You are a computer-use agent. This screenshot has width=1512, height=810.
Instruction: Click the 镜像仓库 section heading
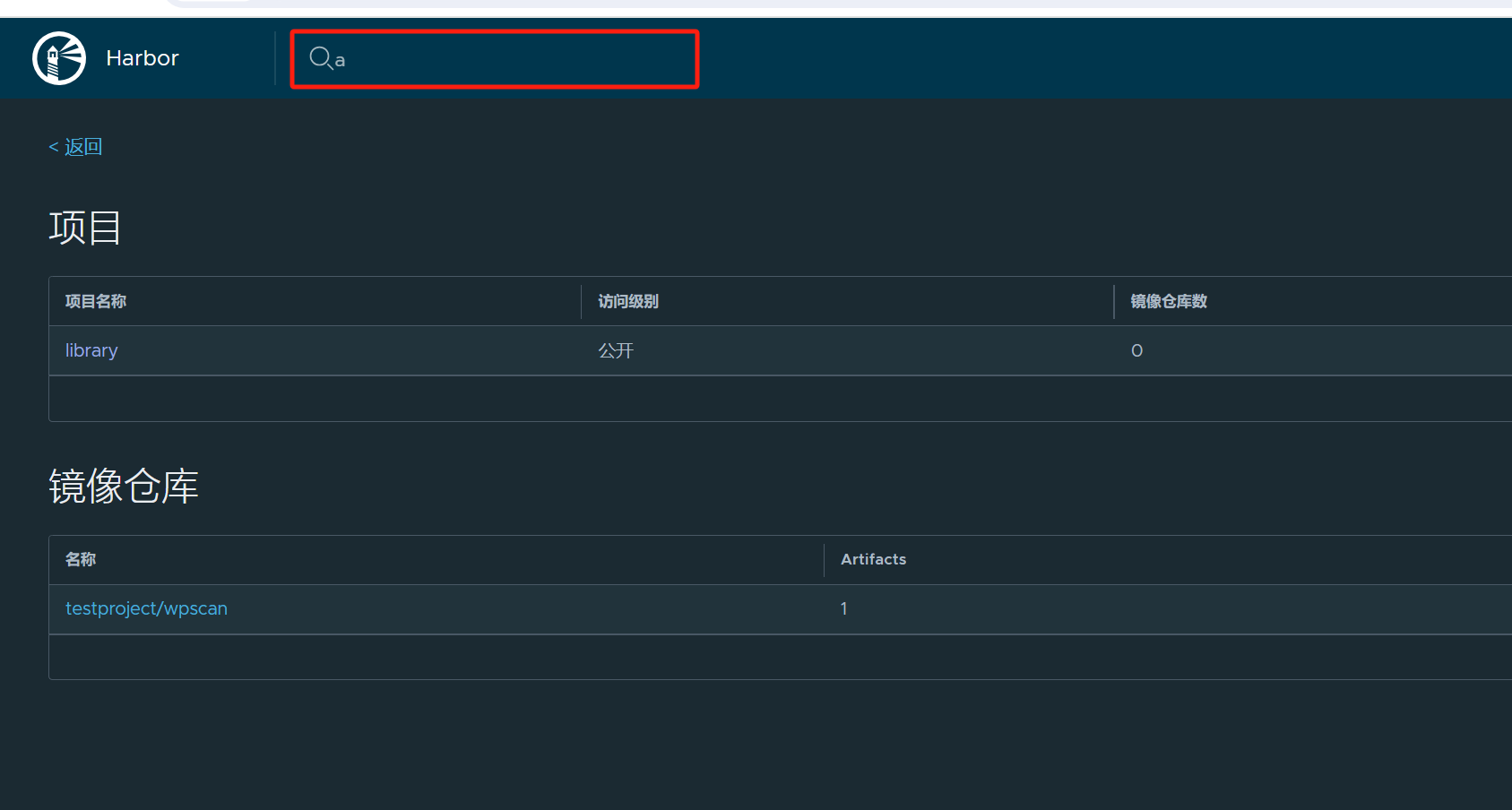124,486
